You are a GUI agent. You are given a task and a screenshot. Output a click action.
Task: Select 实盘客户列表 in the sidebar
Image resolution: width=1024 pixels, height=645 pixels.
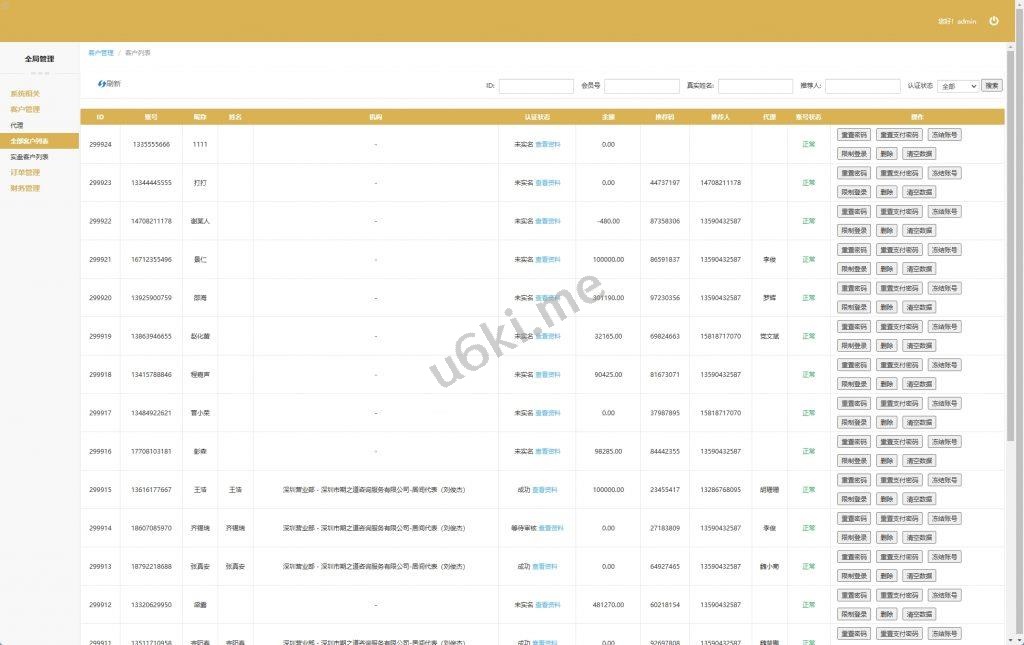(x=29, y=157)
